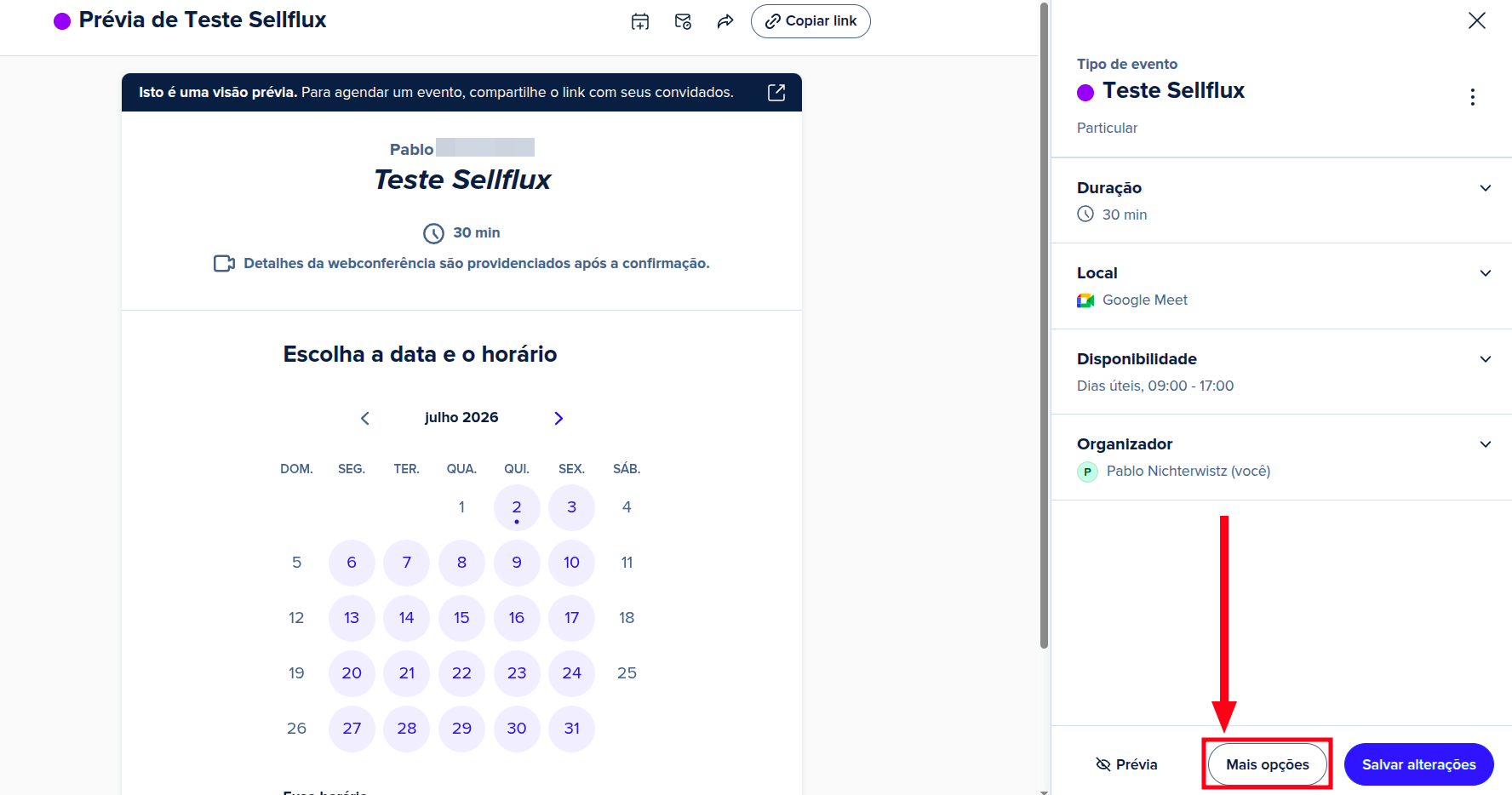Click the email invite icon in header
Screen dimensions: 1512x795
coord(683,21)
